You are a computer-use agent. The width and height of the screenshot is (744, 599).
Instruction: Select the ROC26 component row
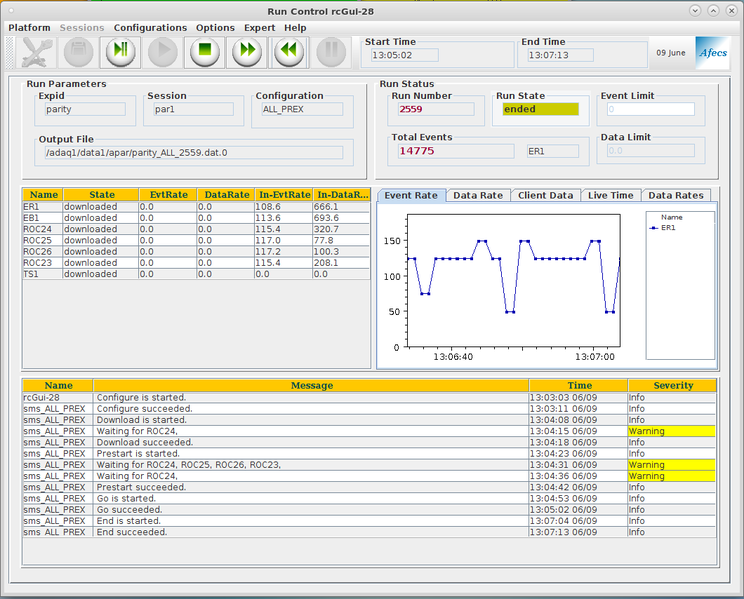pyautogui.click(x=196, y=252)
